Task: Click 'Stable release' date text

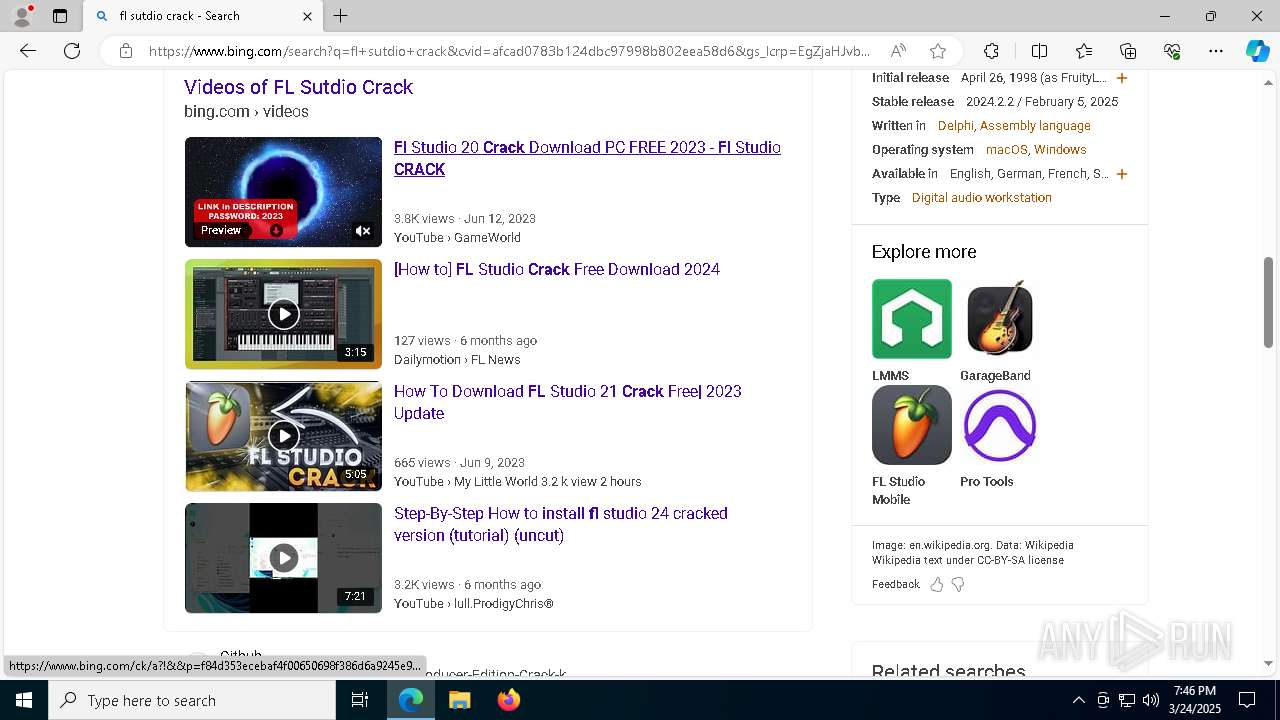Action: coord(1042,102)
